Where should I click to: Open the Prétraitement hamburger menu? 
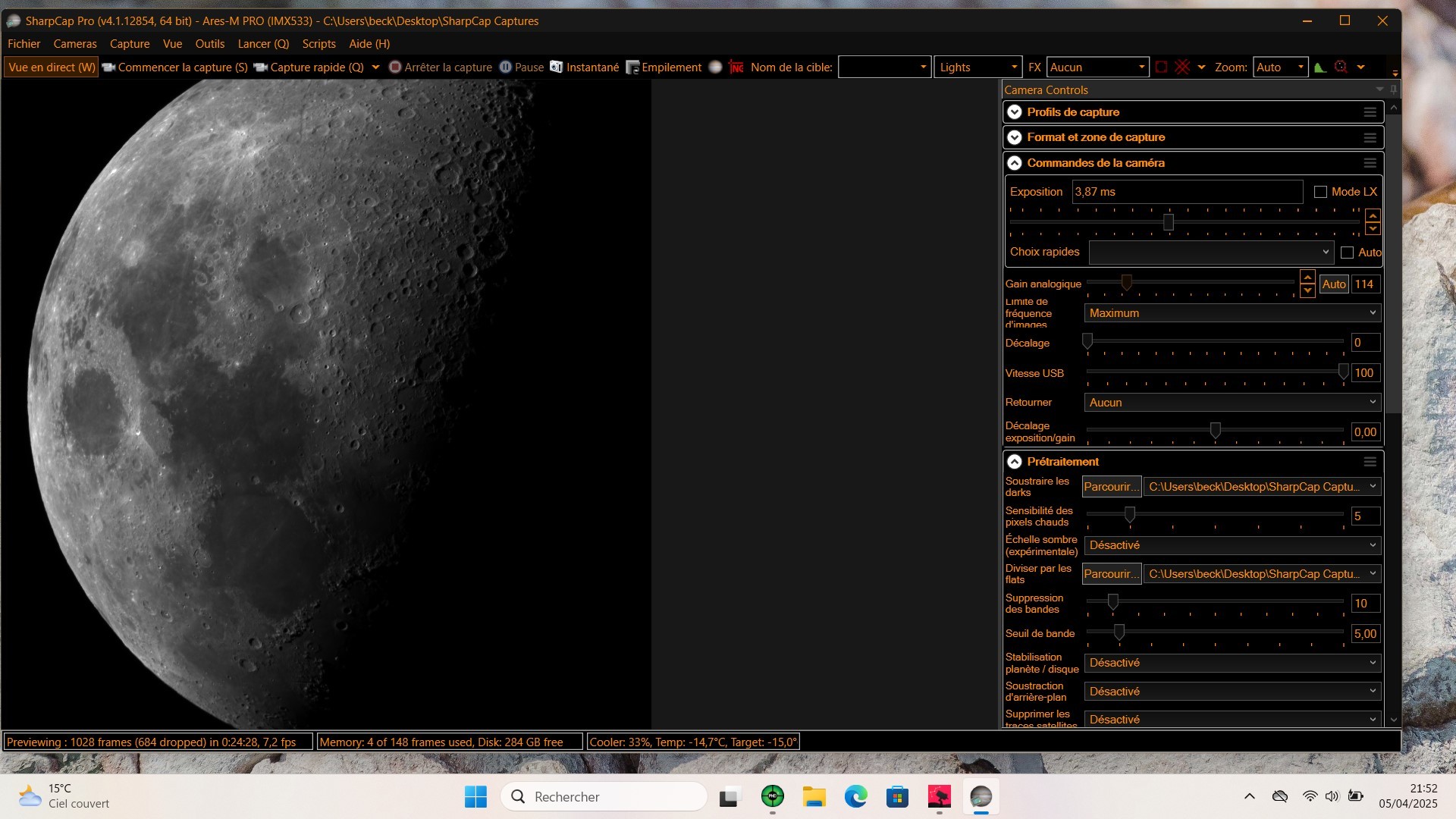click(x=1370, y=462)
